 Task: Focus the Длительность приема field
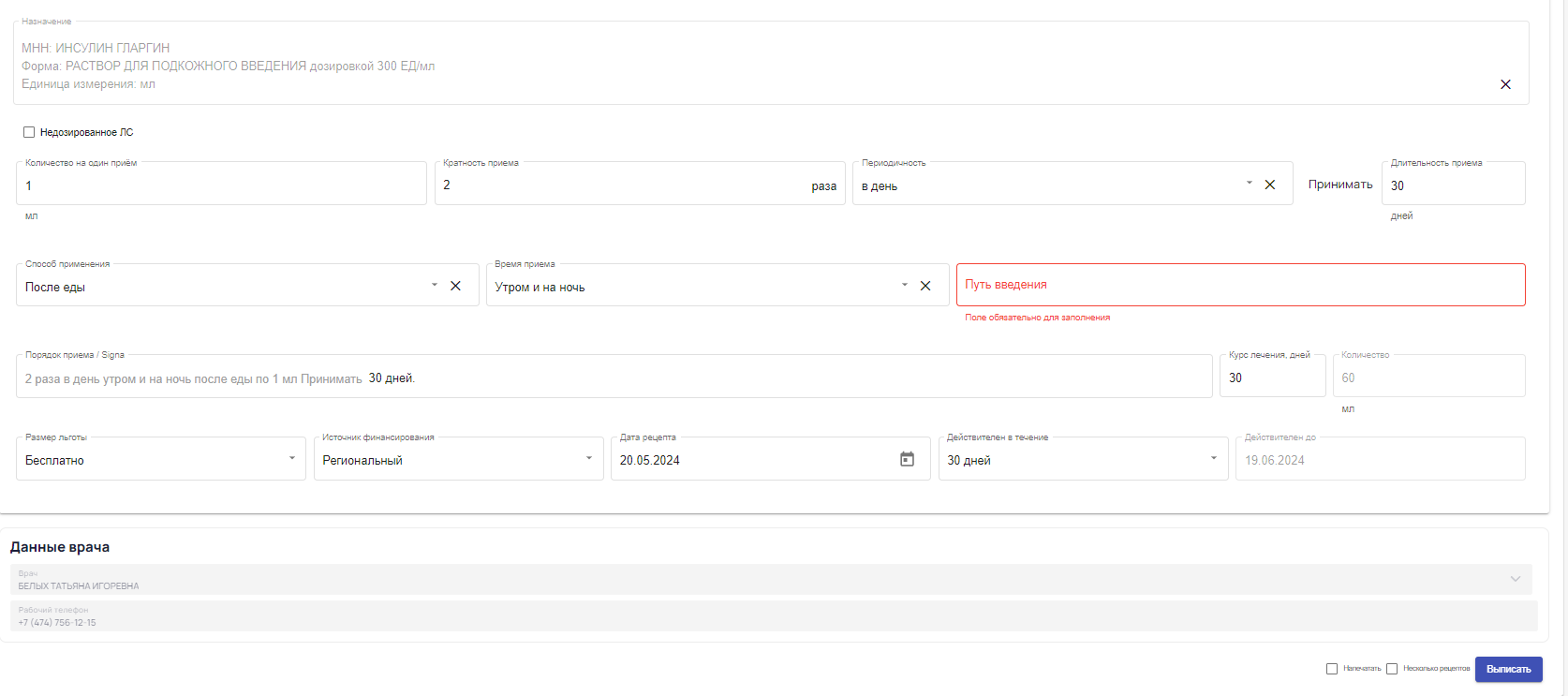[1453, 184]
